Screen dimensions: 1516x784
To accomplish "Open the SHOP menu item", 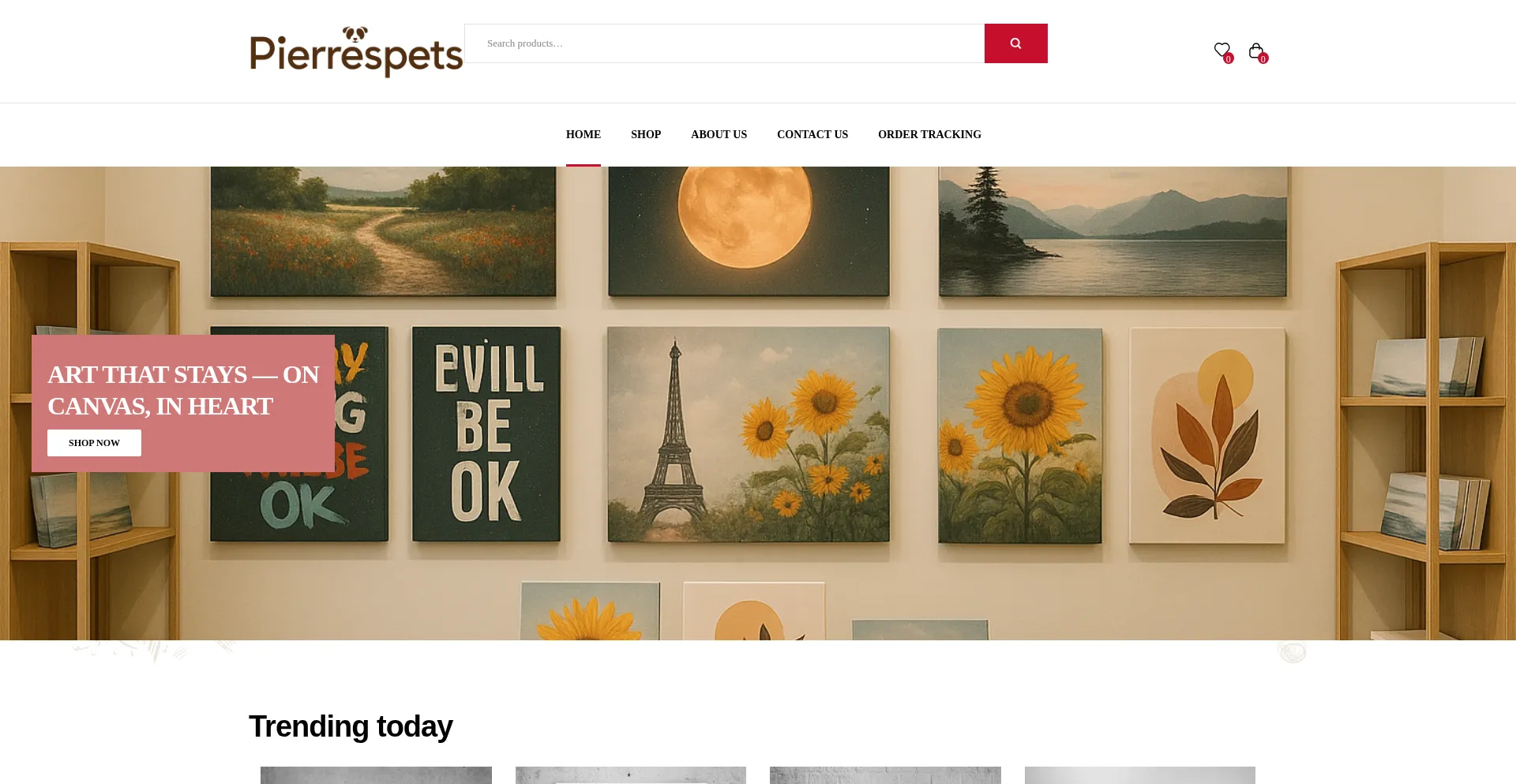I will pyautogui.click(x=646, y=134).
